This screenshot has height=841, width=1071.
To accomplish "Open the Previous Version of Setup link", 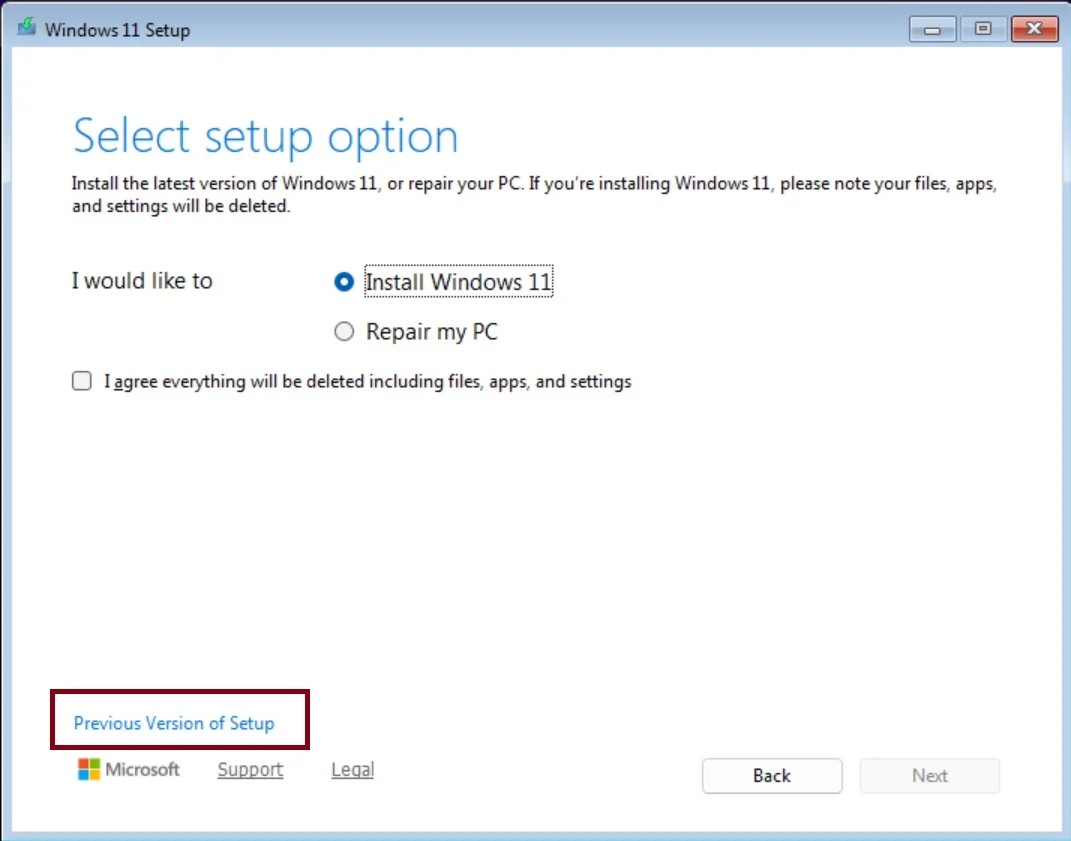I will coord(173,723).
